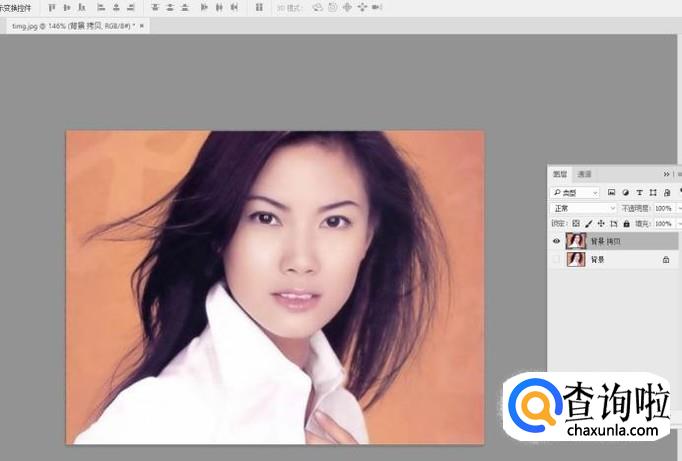
Task: Click the type layer filter icon
Action: tap(639, 192)
